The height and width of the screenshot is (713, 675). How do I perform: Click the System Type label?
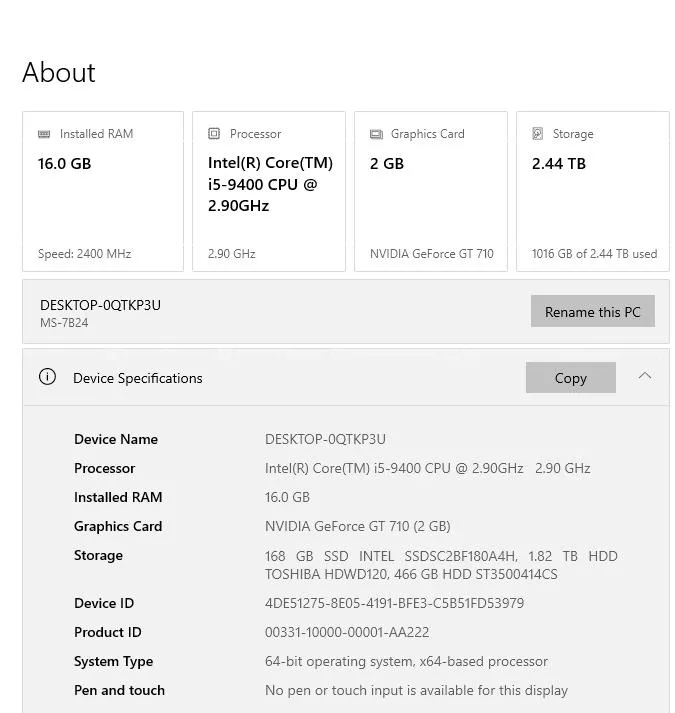114,662
